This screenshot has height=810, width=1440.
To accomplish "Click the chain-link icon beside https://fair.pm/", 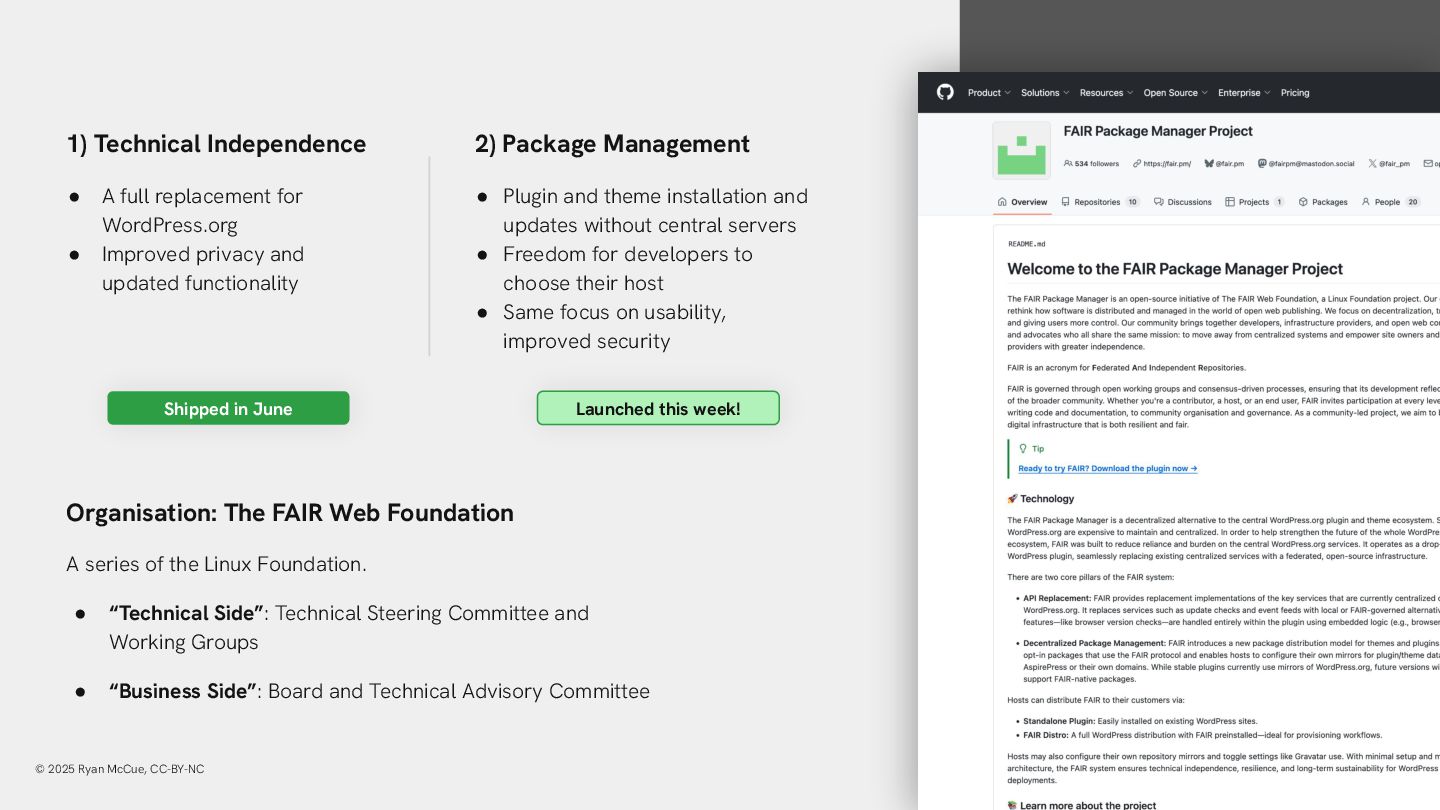I will (1137, 163).
